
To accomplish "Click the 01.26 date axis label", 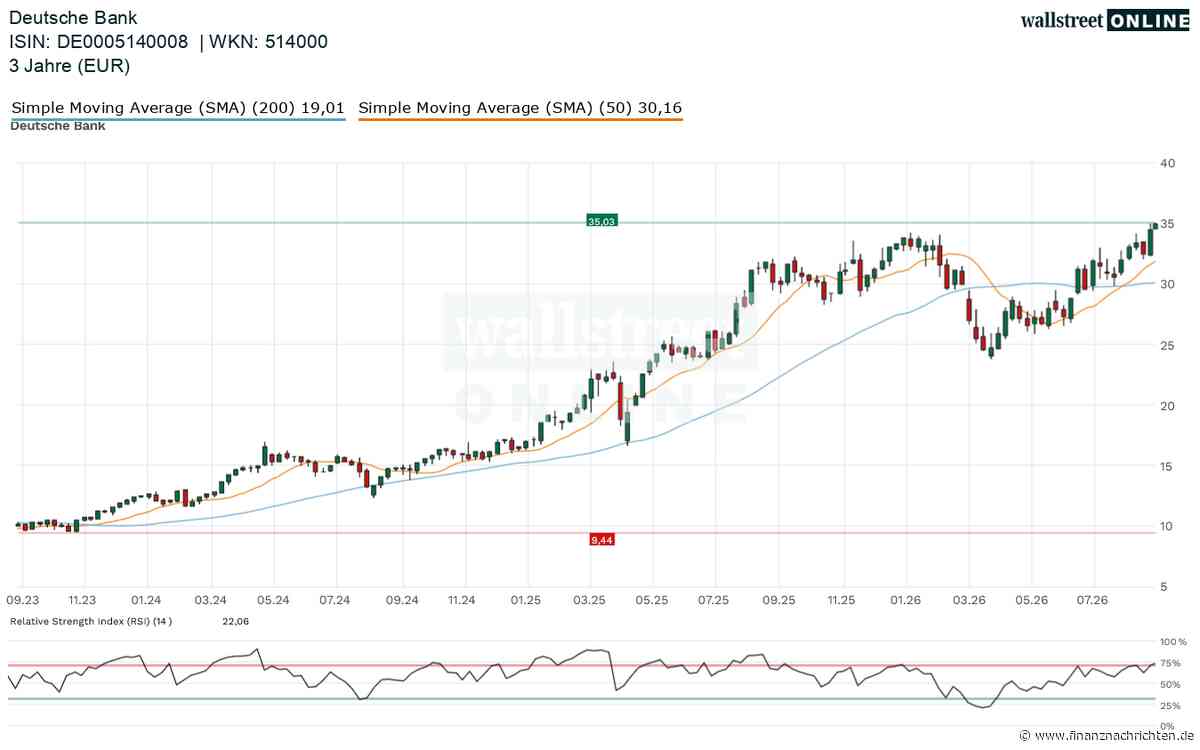I will [x=905, y=601].
